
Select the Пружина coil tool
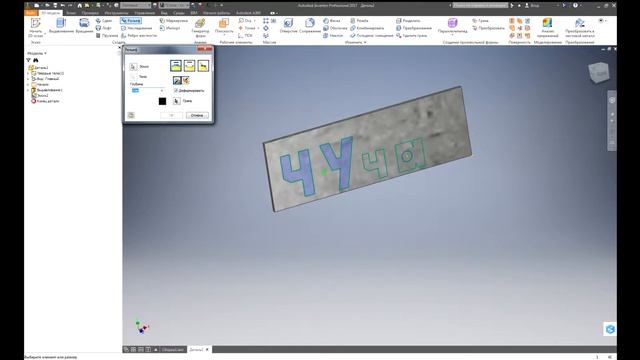click(x=107, y=36)
